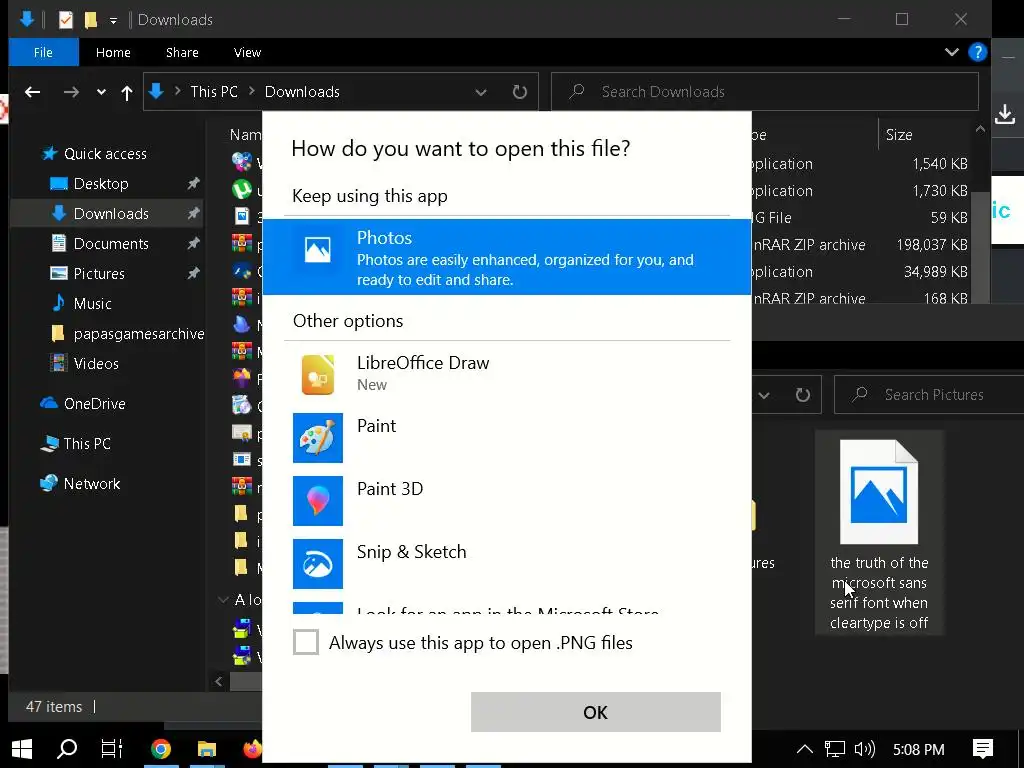Click This PC in address breadcrumb

214,91
